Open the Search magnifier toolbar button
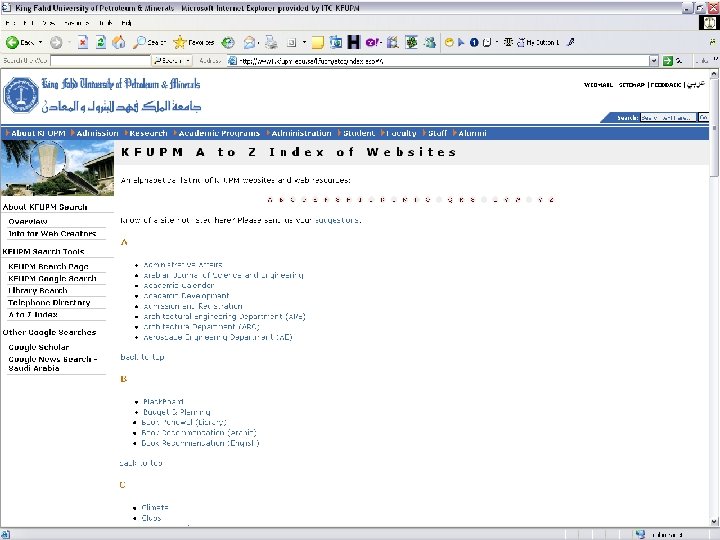This screenshot has width=720, height=540. coord(149,43)
